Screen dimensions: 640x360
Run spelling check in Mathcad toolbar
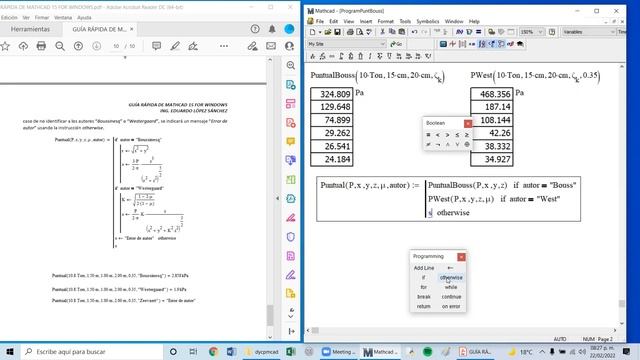coord(369,32)
